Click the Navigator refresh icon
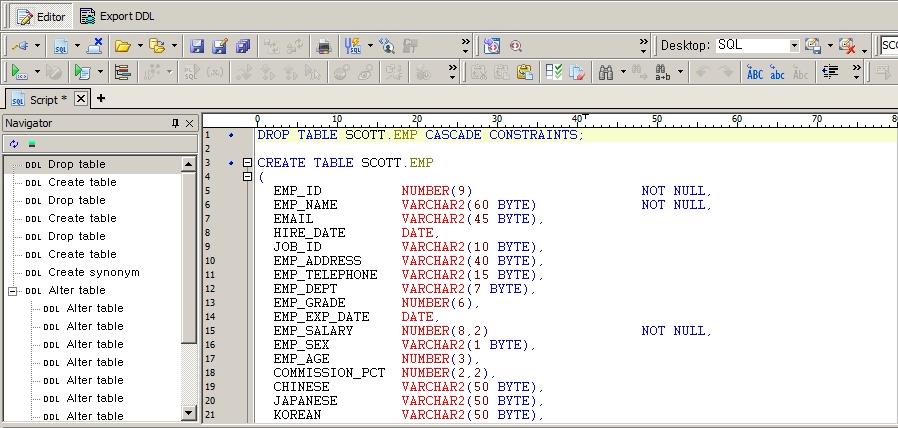This screenshot has height=428, width=898. coord(14,144)
